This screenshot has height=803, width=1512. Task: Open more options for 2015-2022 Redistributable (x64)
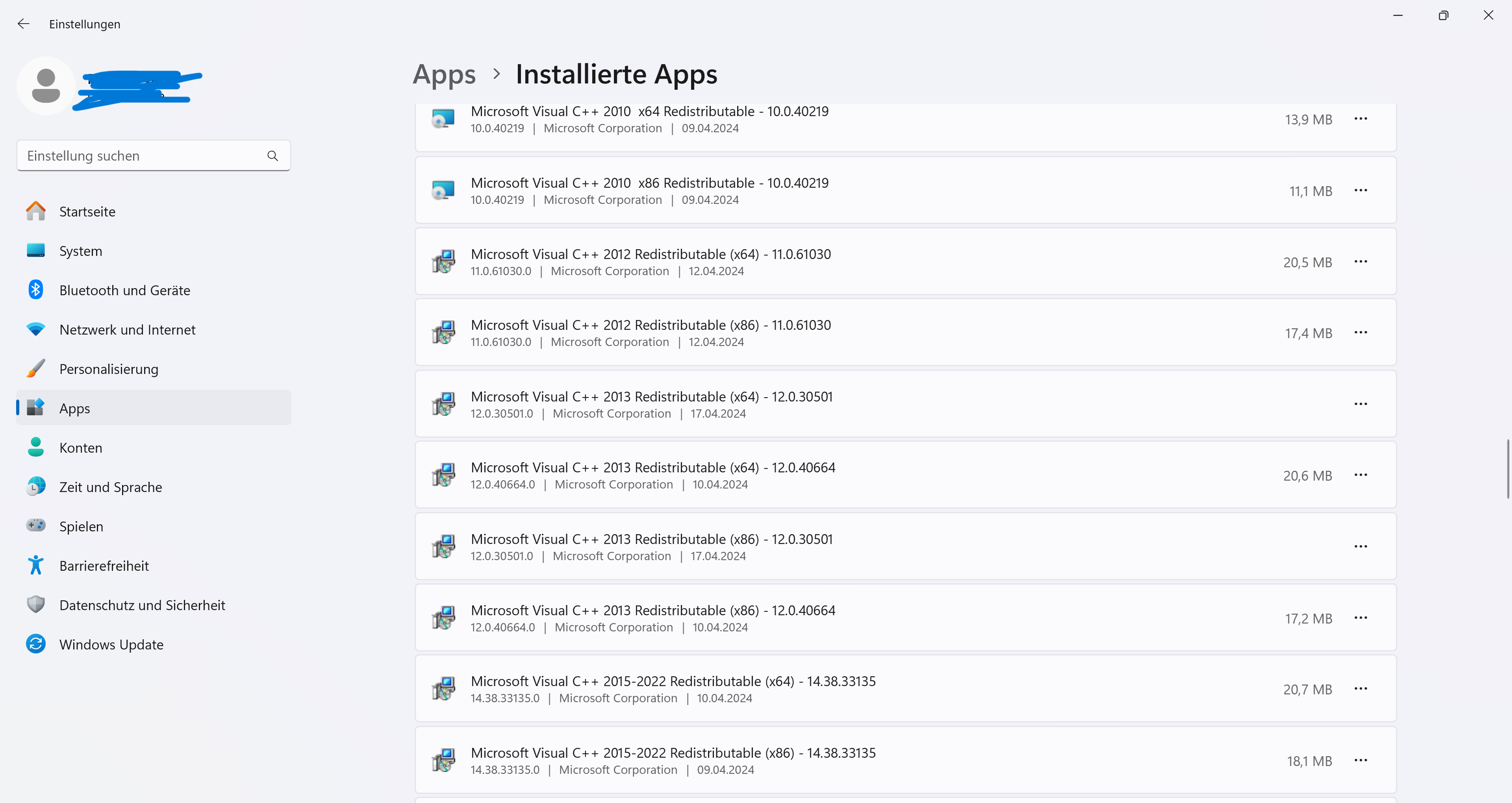(1360, 688)
